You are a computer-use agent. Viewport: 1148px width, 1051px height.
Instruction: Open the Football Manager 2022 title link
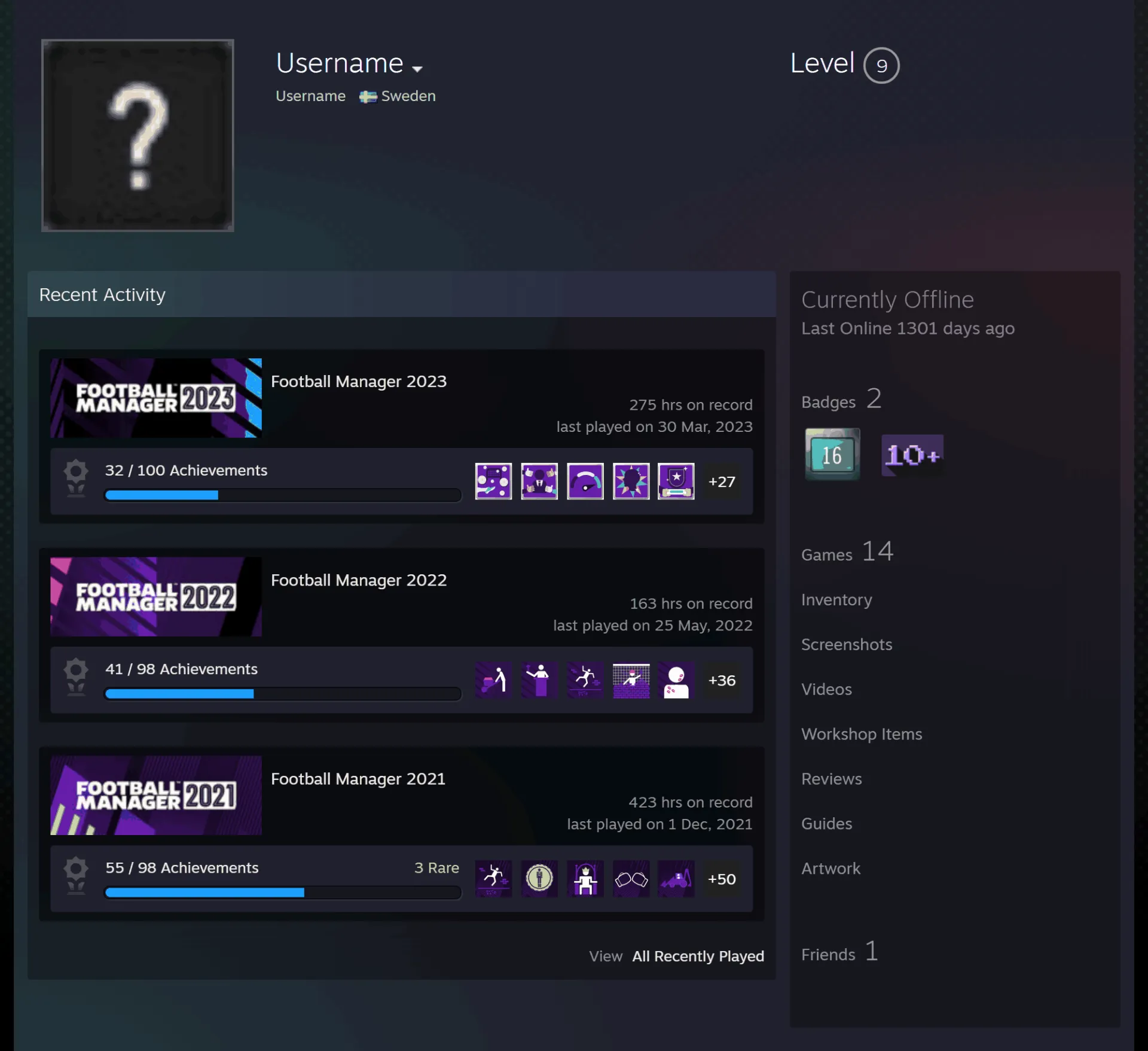tap(359, 580)
